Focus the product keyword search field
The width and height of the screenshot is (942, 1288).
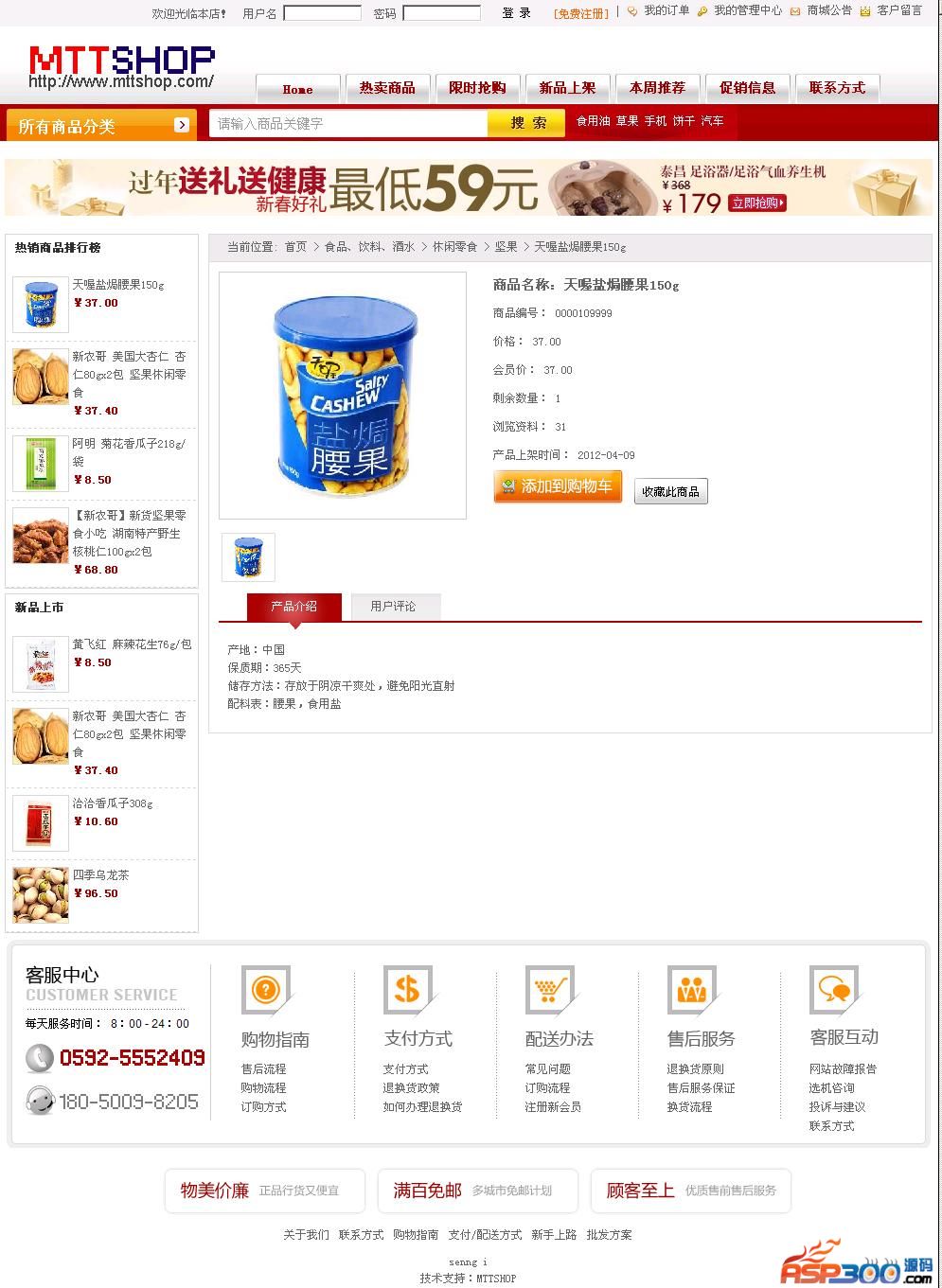(348, 123)
